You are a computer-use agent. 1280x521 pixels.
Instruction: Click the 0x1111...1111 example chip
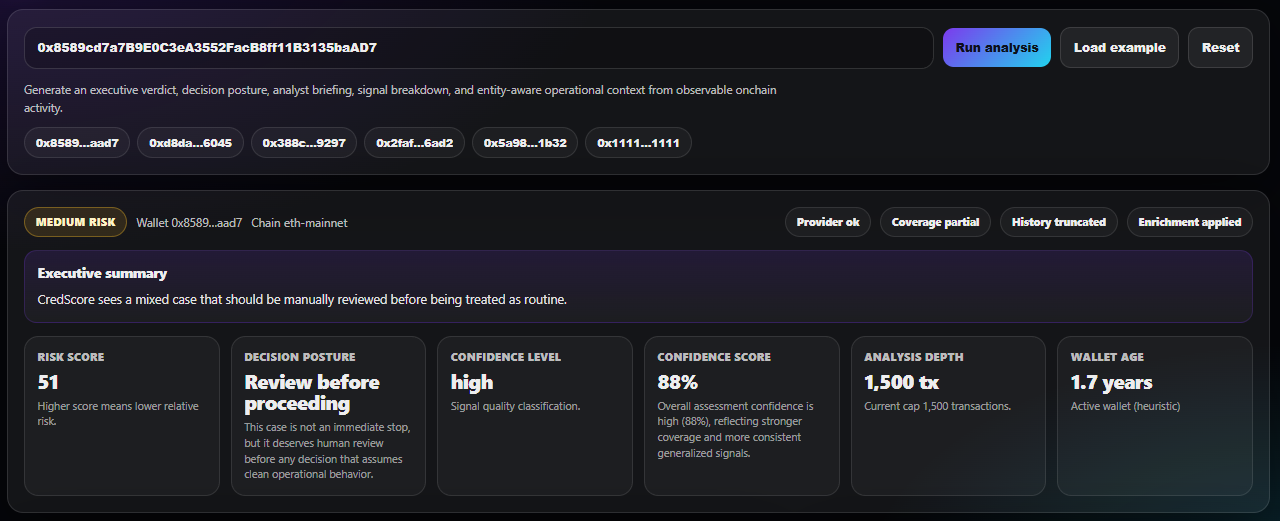pyautogui.click(x=638, y=143)
